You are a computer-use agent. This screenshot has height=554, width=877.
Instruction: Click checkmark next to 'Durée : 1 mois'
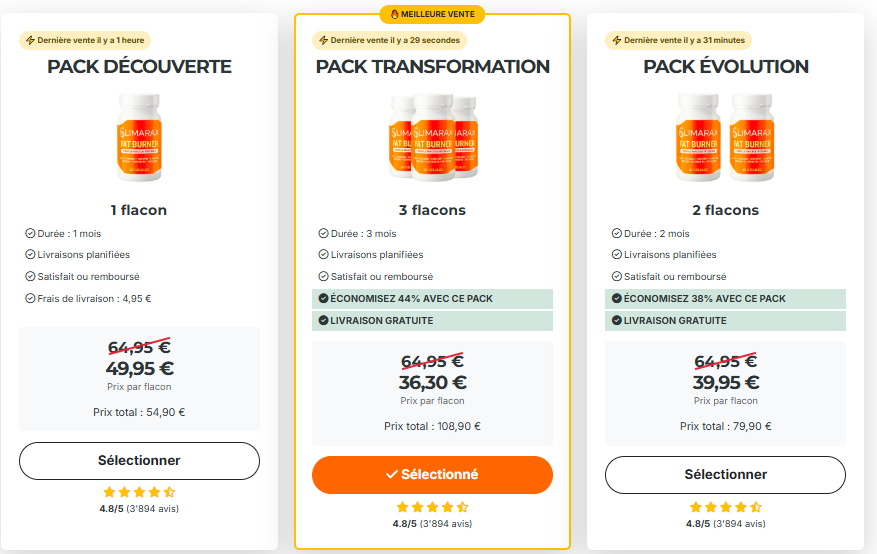click(x=30, y=233)
